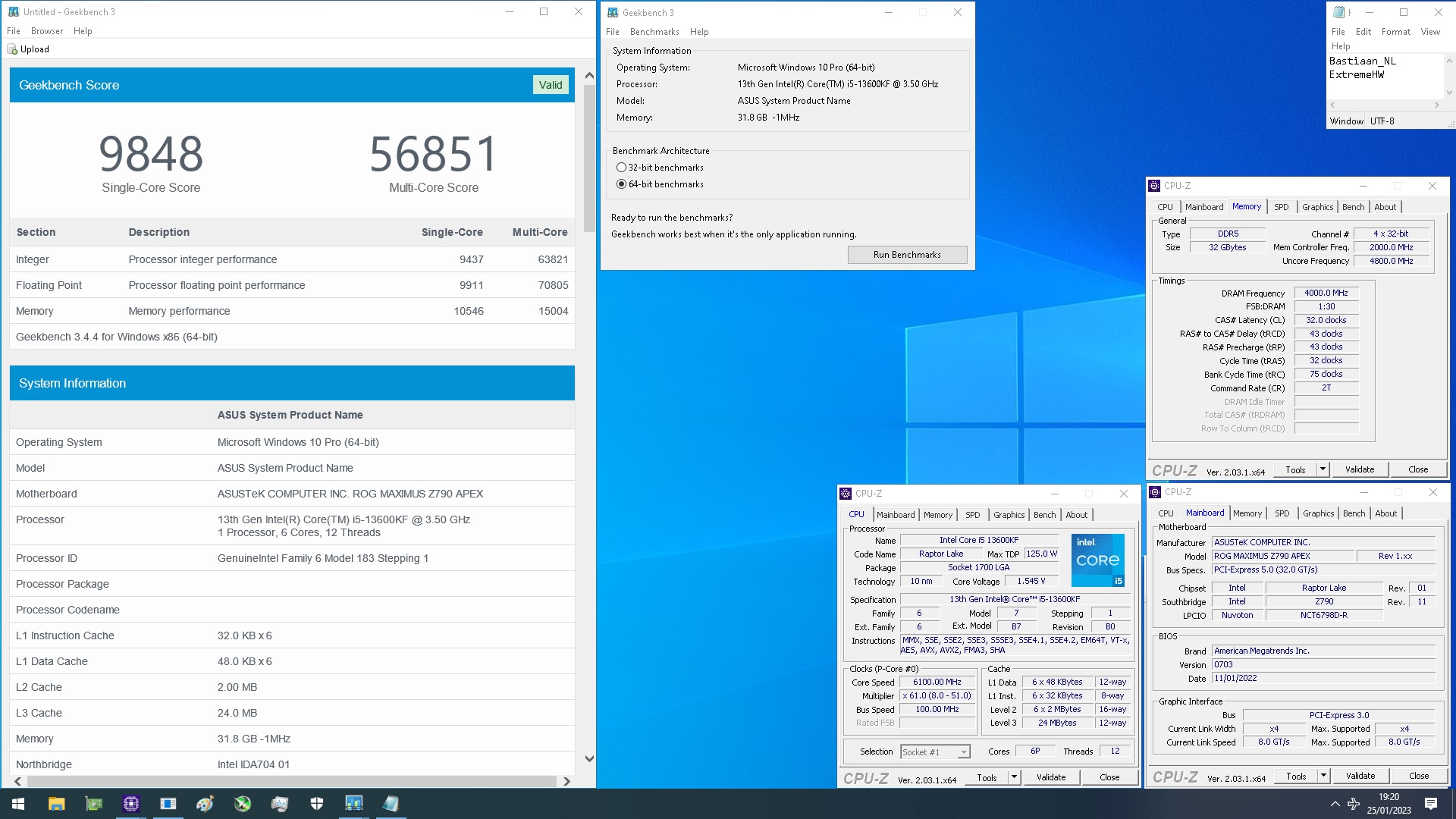This screenshot has height=819, width=1456.
Task: Open Help menu in Untitled - Geekbench 3
Action: [x=83, y=31]
